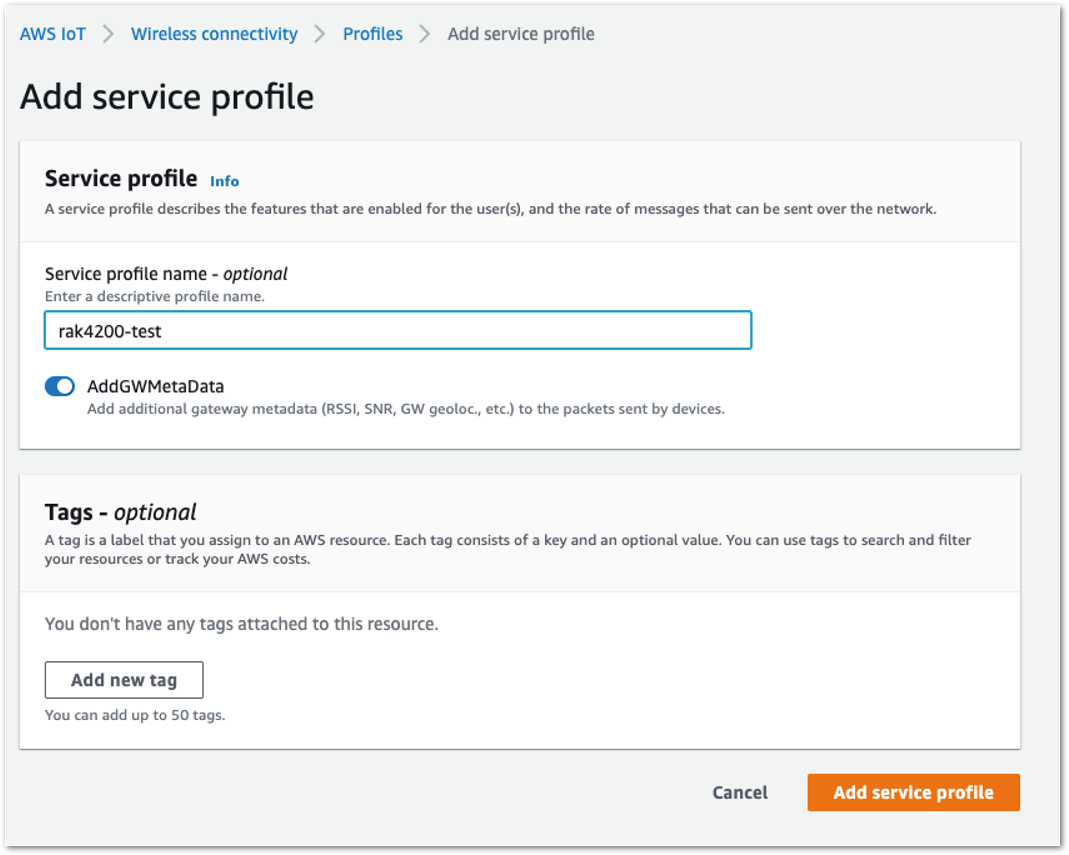The height and width of the screenshot is (855, 1069).
Task: Click the gateway metadata description text
Action: pyautogui.click(x=406, y=409)
